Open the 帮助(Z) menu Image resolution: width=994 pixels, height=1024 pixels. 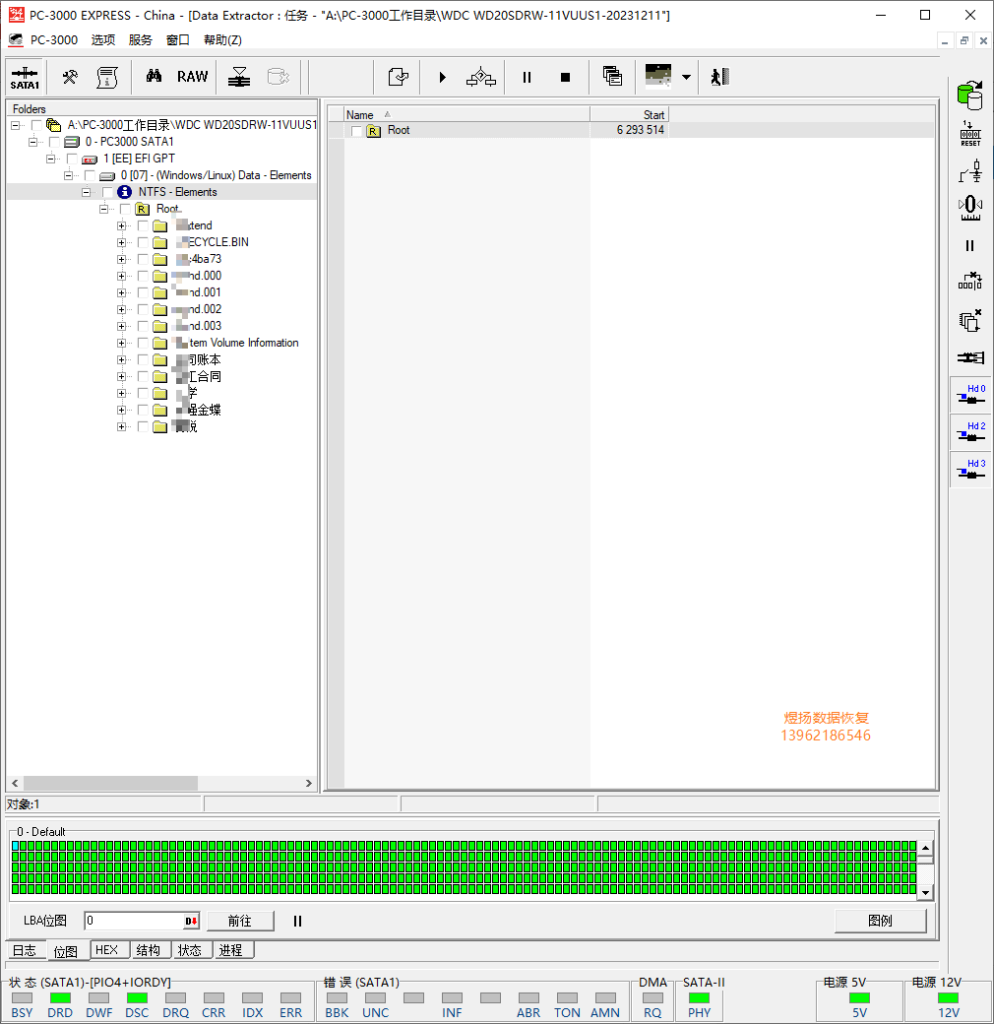point(223,40)
